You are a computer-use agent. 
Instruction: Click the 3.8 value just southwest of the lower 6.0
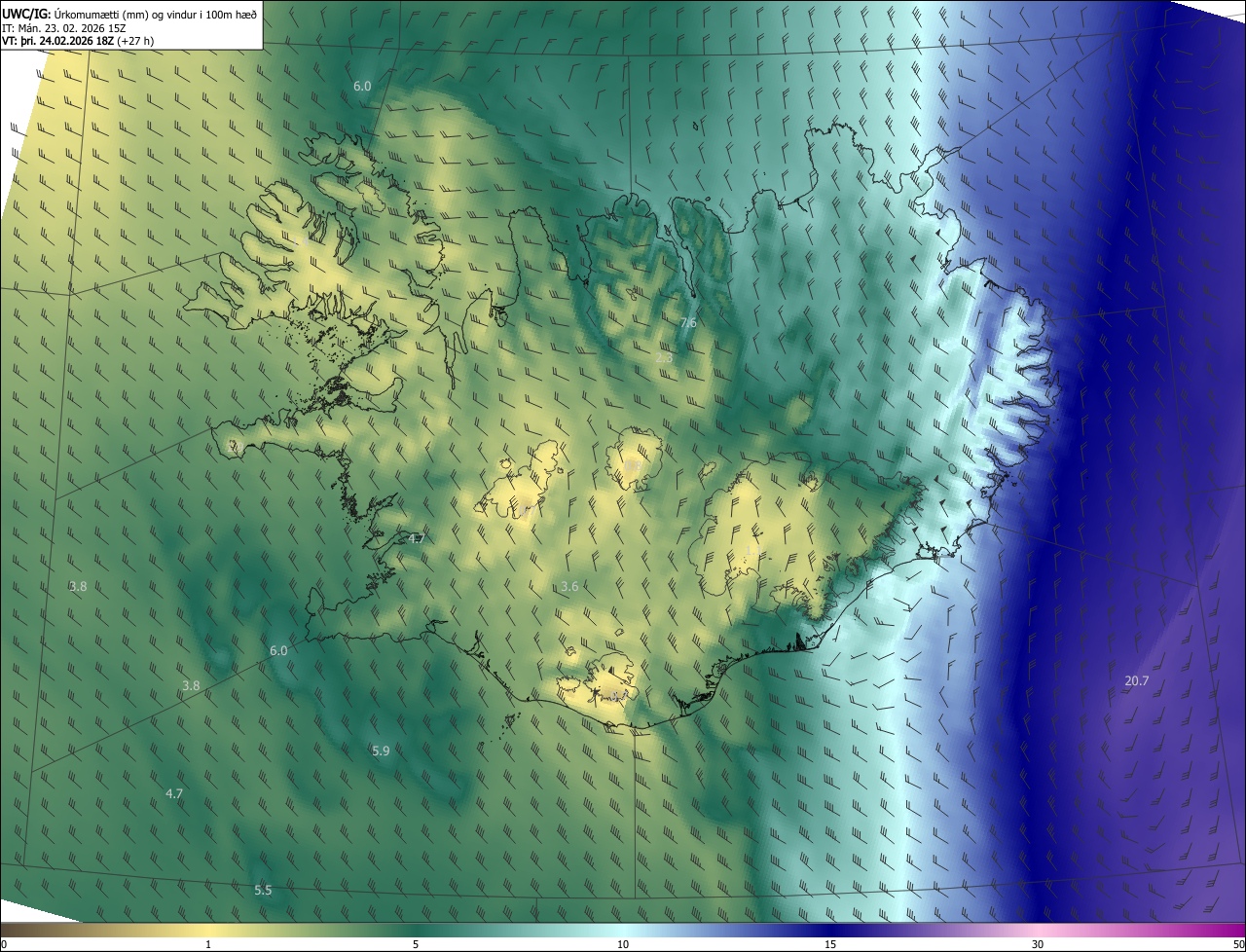click(x=191, y=685)
